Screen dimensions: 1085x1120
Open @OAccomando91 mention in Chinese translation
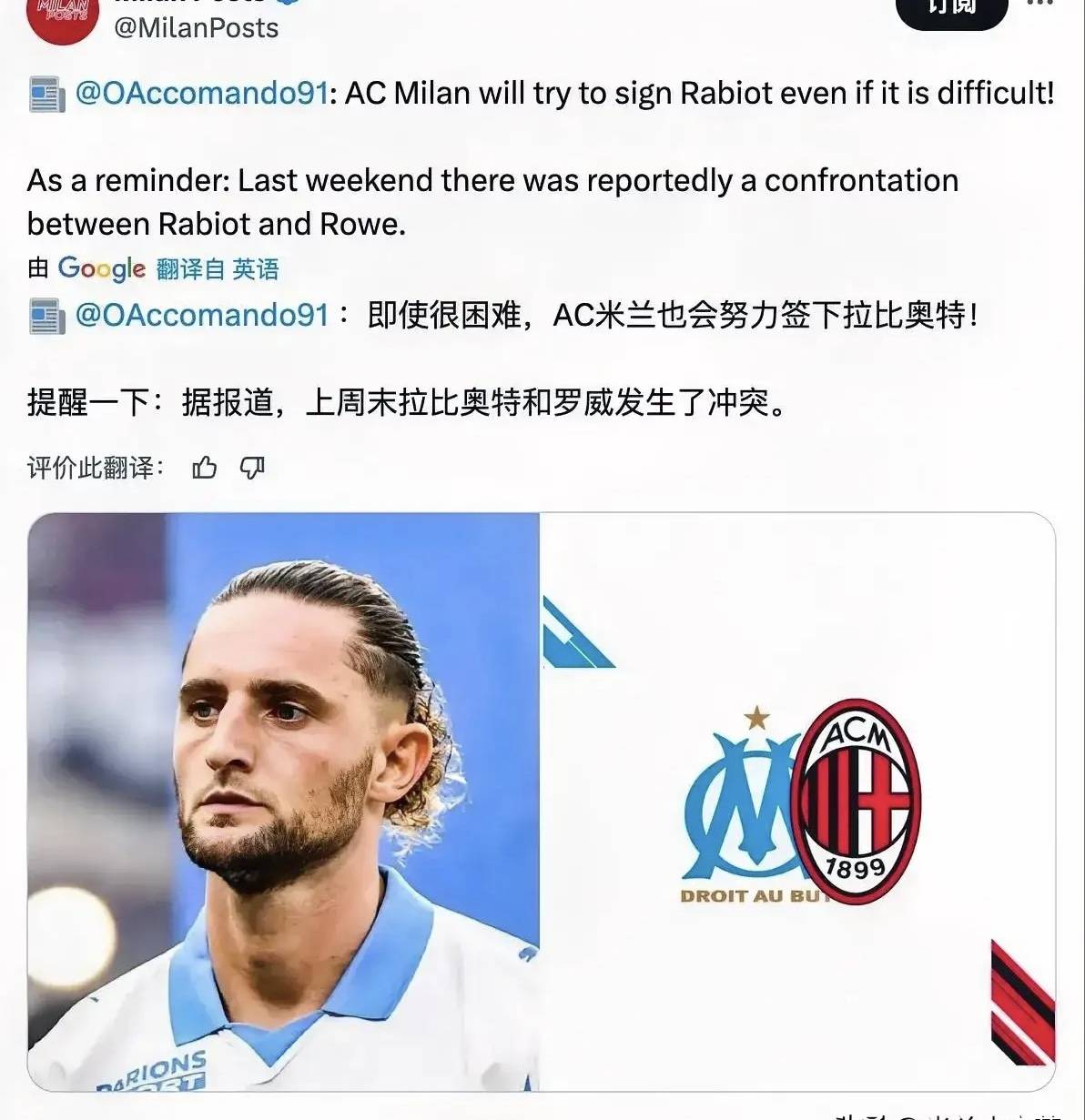[x=201, y=315]
